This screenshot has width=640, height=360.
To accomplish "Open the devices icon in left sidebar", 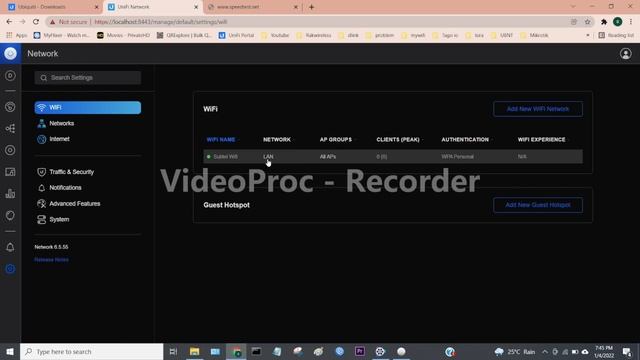I will coord(10,150).
